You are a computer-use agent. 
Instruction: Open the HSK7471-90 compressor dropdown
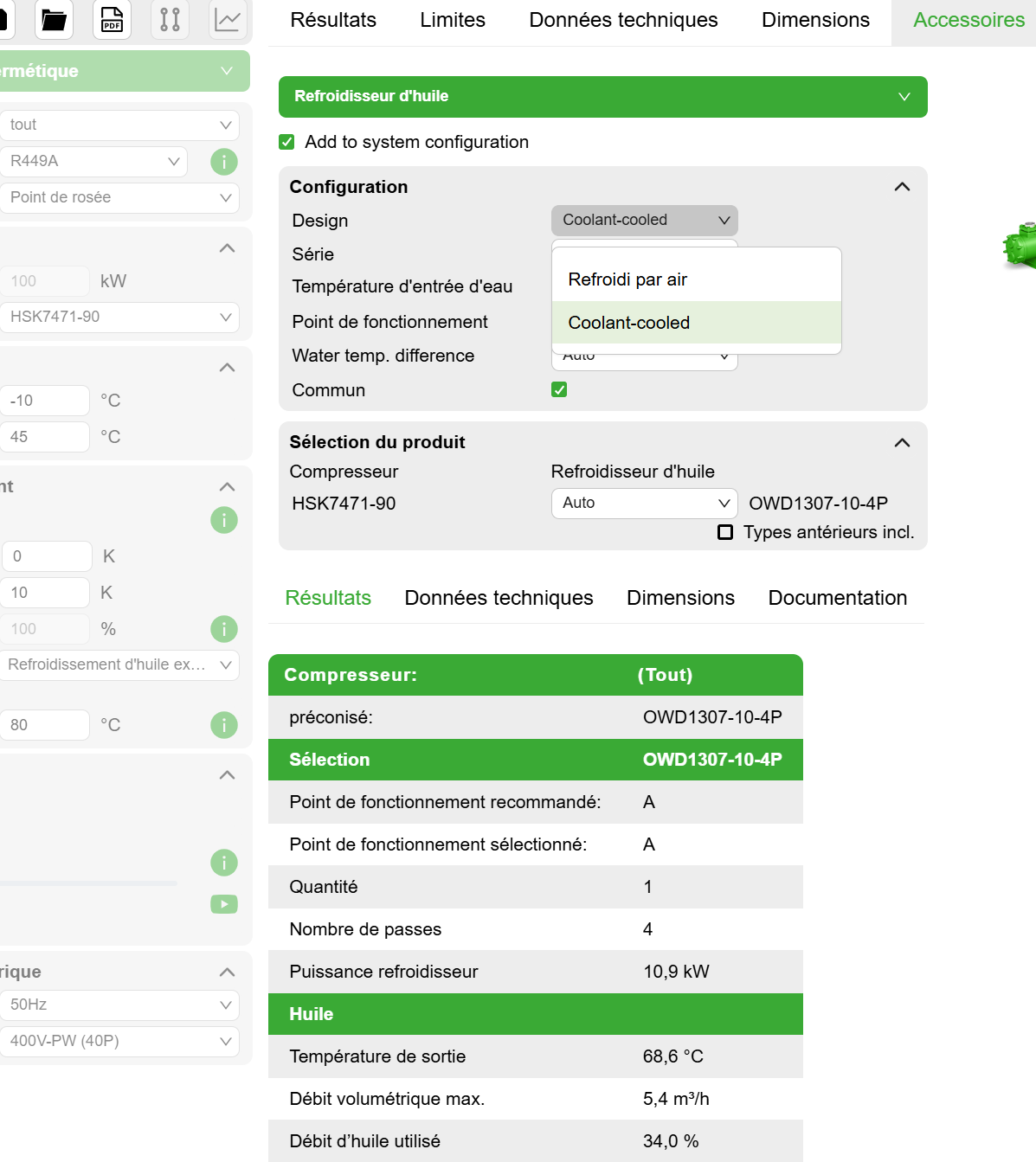point(119,318)
